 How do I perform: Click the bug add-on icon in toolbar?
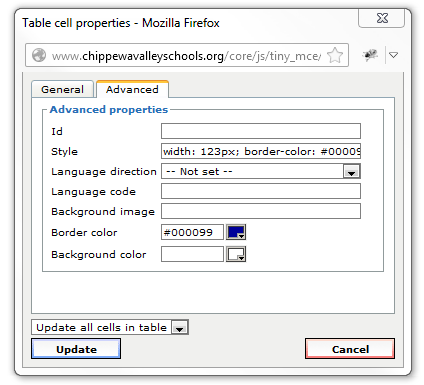pos(370,55)
